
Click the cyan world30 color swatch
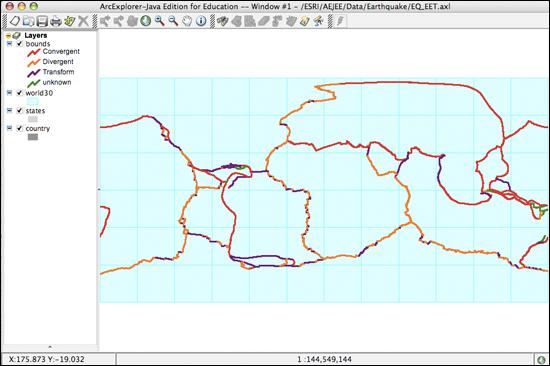coord(33,101)
